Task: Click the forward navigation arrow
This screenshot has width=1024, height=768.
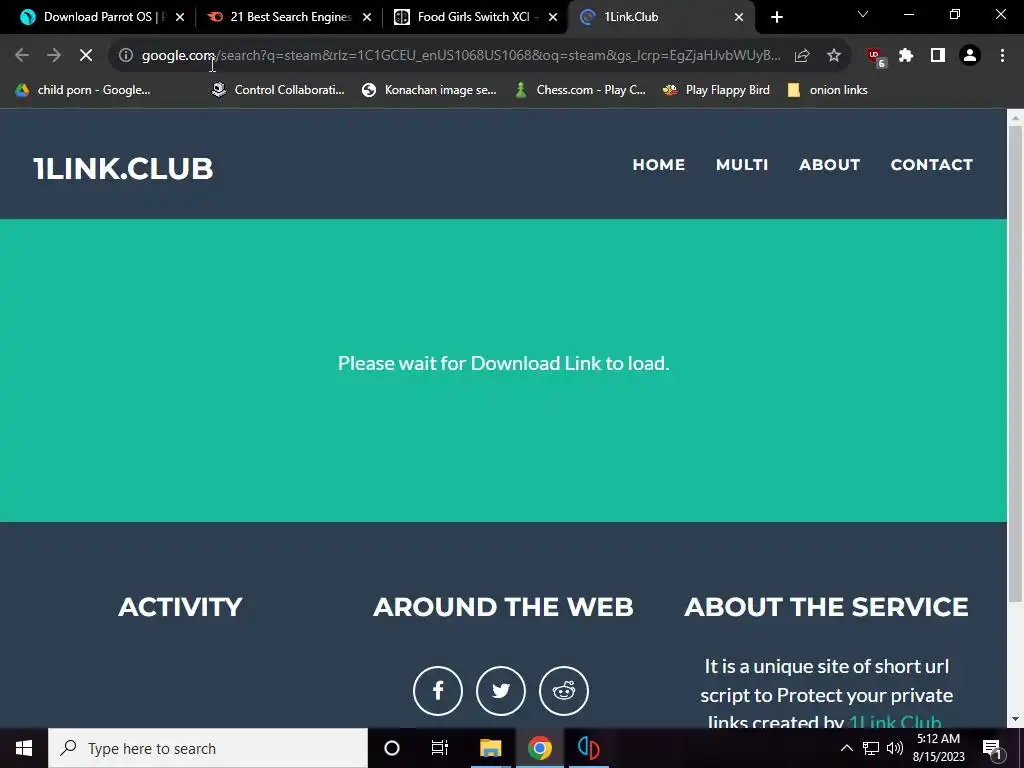Action: (54, 56)
